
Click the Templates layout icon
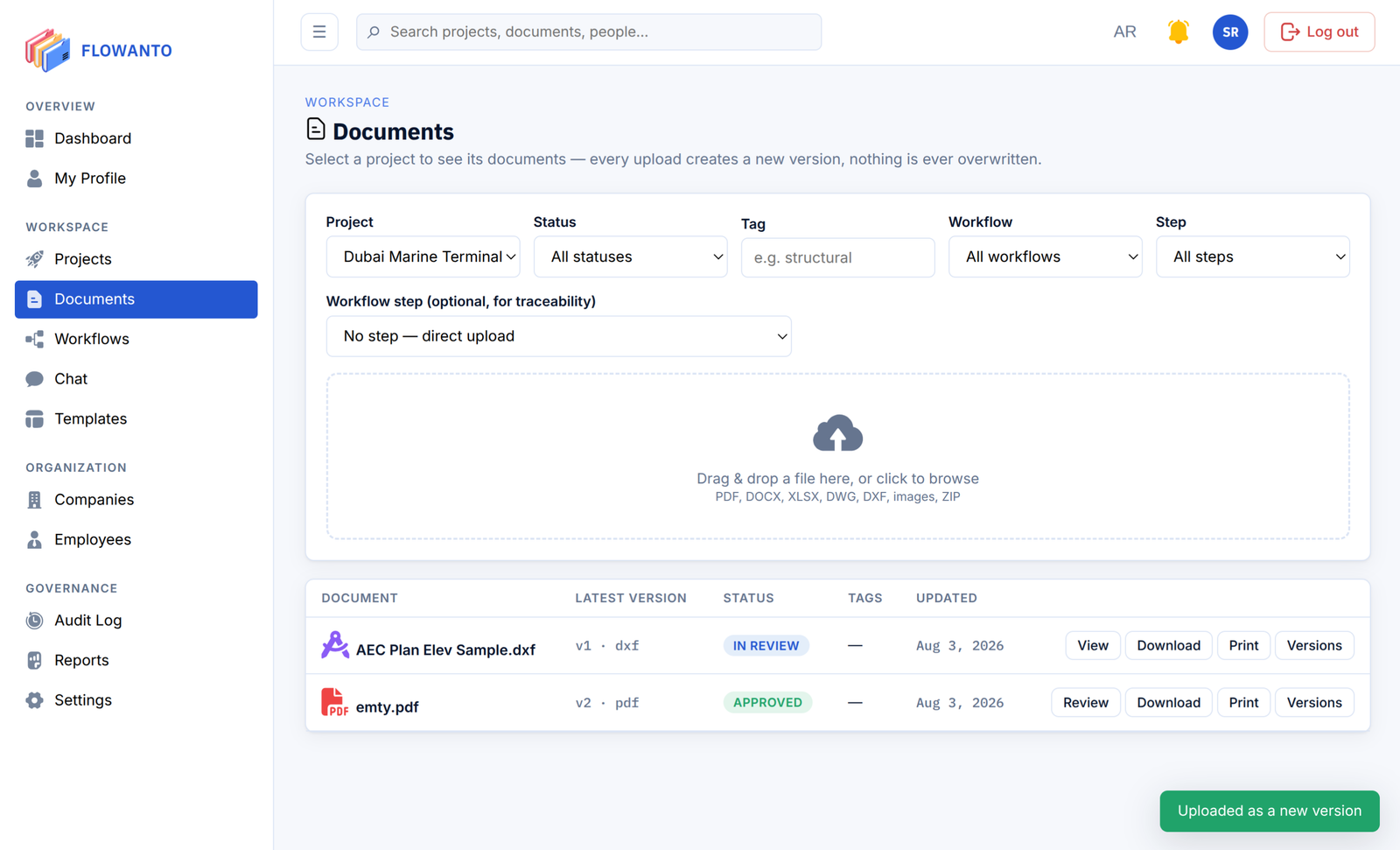click(34, 419)
